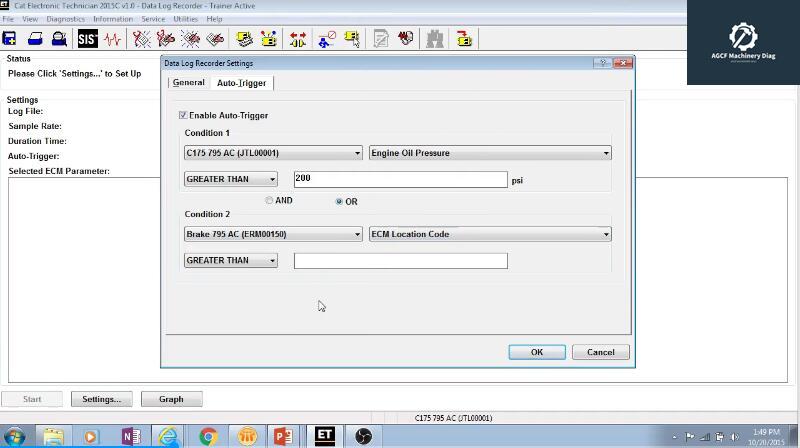This screenshot has height=448, width=800.
Task: Uncheck the Enable Auto-Trigger checkbox
Action: (183, 115)
